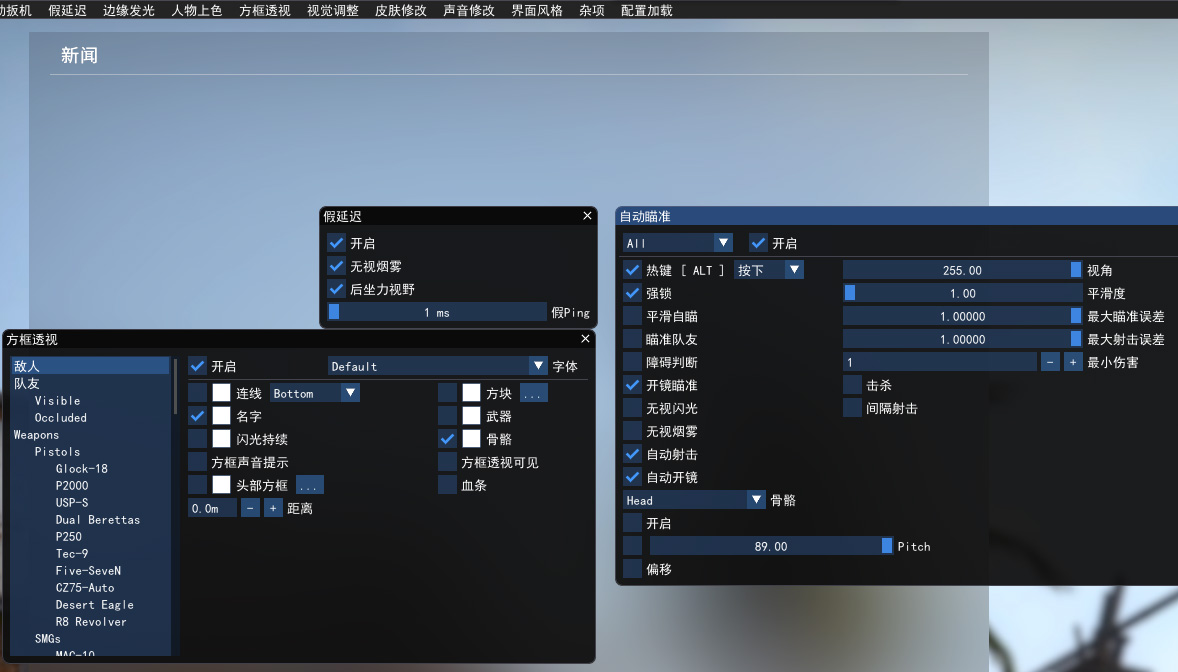
Task: Open the 皮肤修改 menu
Action: pos(400,10)
